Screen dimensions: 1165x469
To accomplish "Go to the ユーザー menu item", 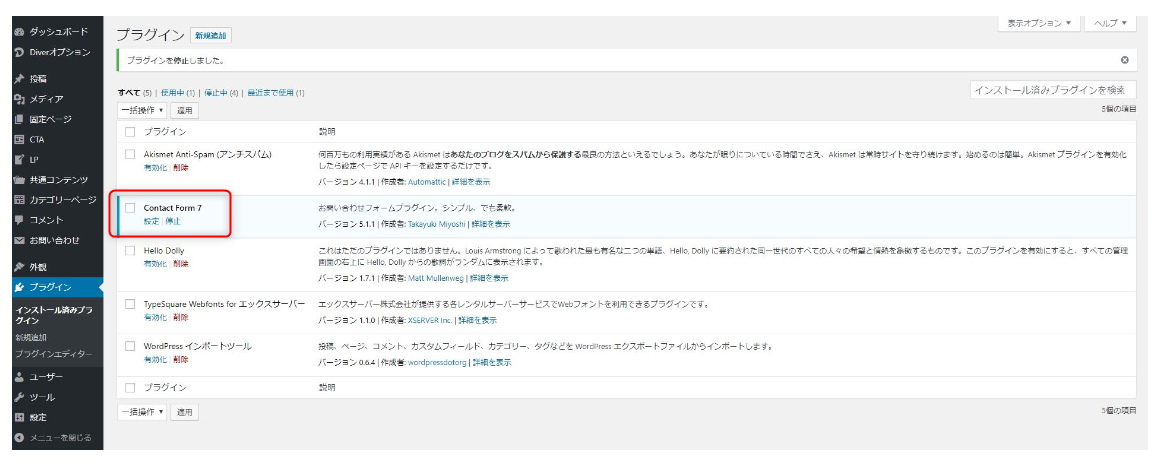I will pos(46,377).
